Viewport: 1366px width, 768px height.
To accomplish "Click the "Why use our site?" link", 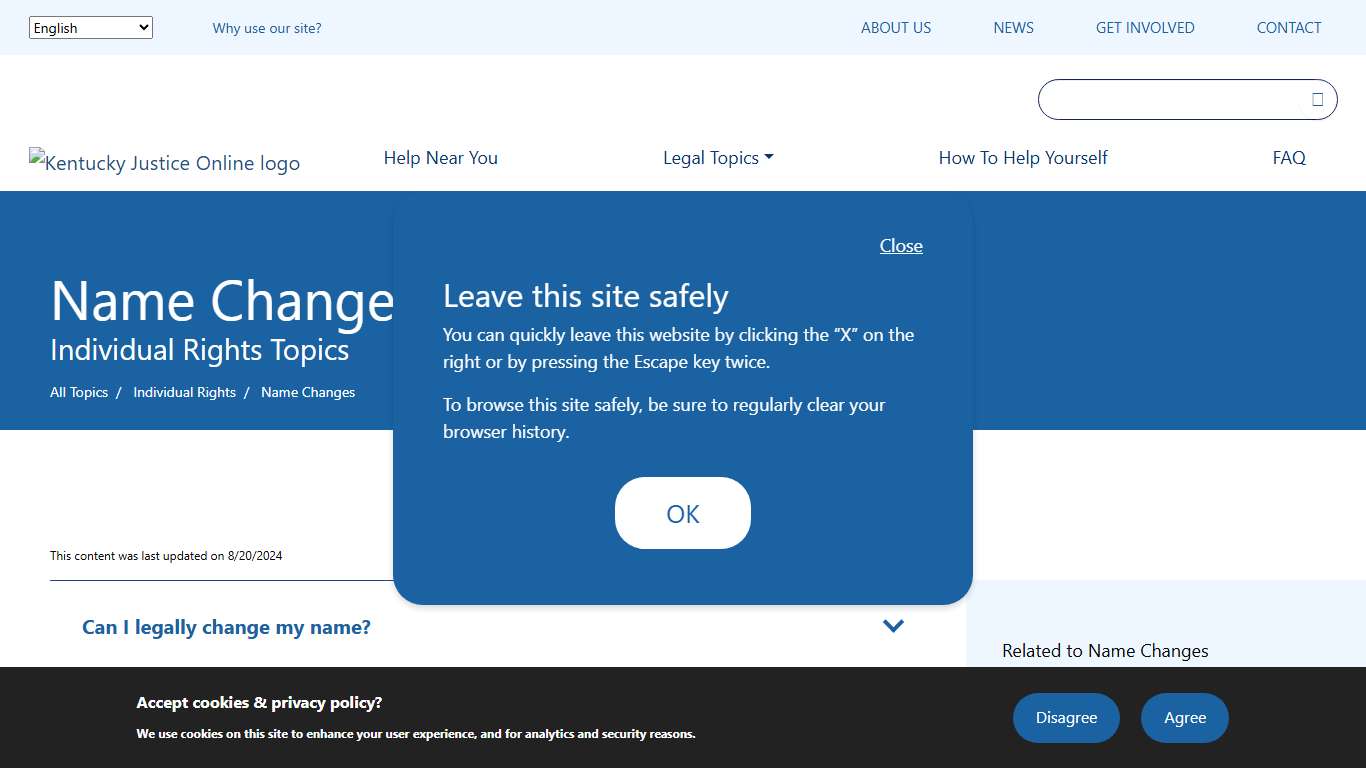I will (x=266, y=28).
